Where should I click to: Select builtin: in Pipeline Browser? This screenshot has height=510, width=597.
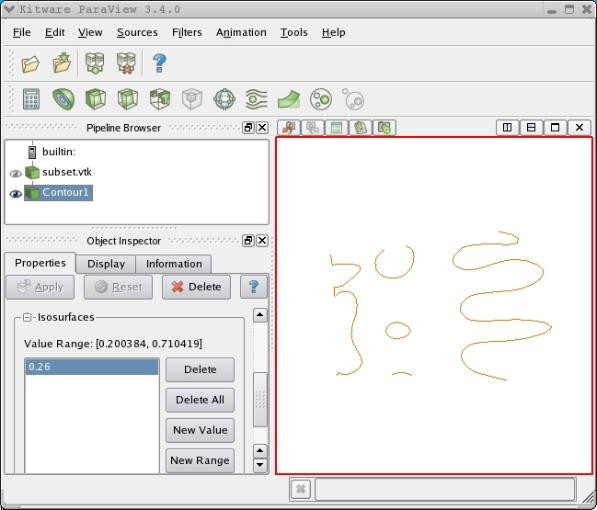tap(59, 152)
